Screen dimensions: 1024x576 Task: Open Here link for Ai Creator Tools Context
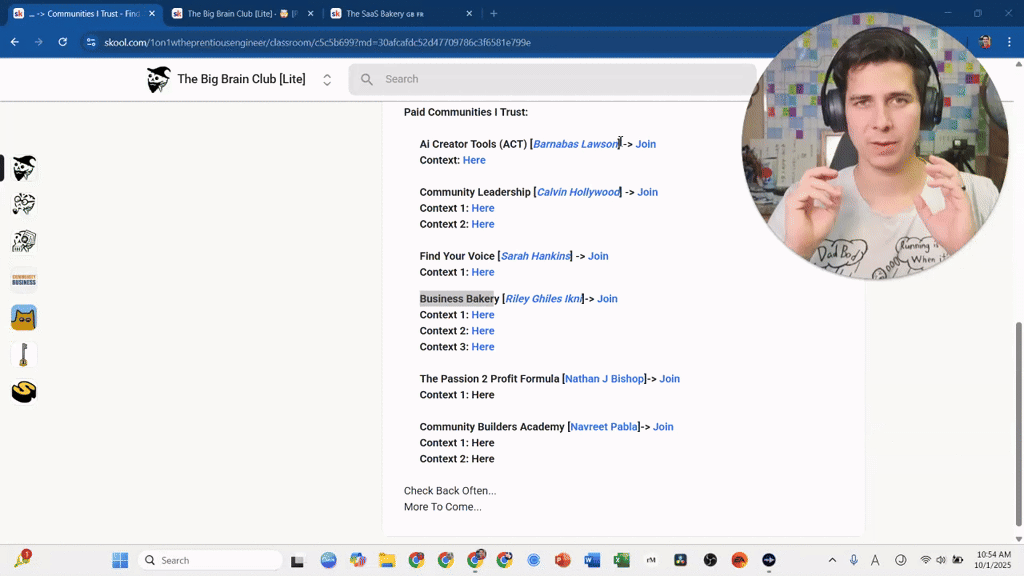pyautogui.click(x=474, y=160)
